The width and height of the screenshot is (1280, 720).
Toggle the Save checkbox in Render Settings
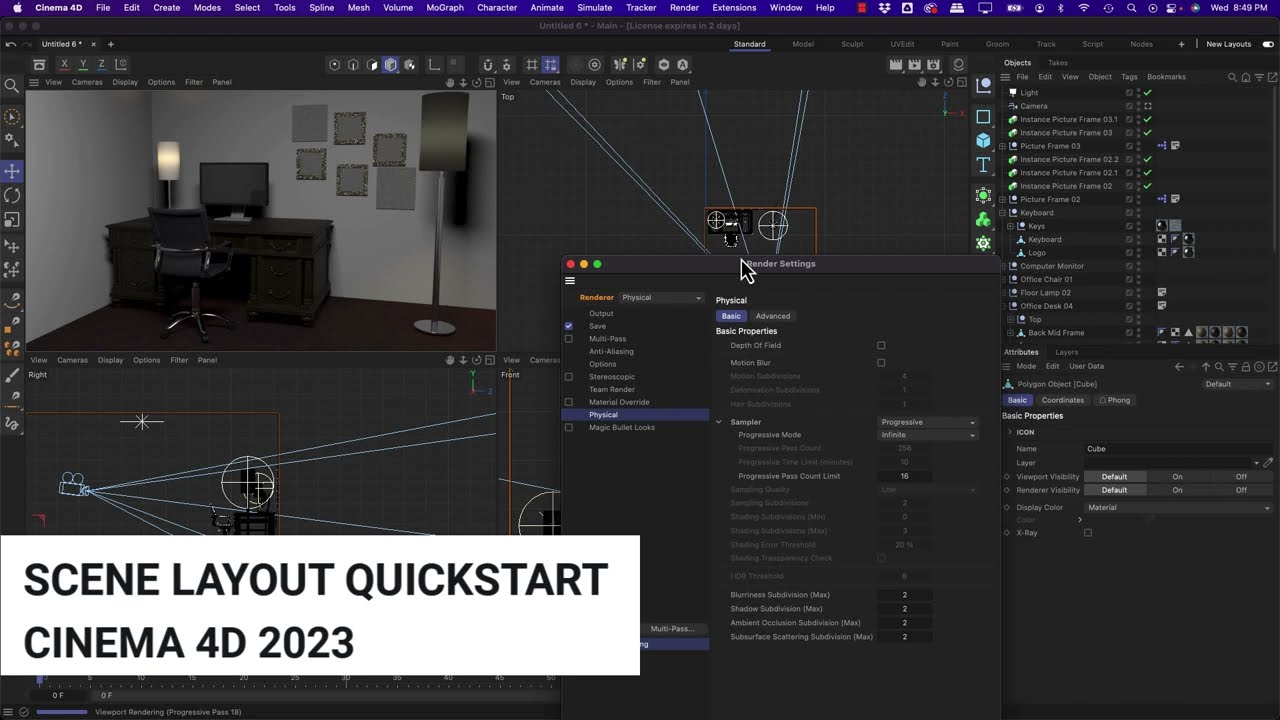pos(568,326)
